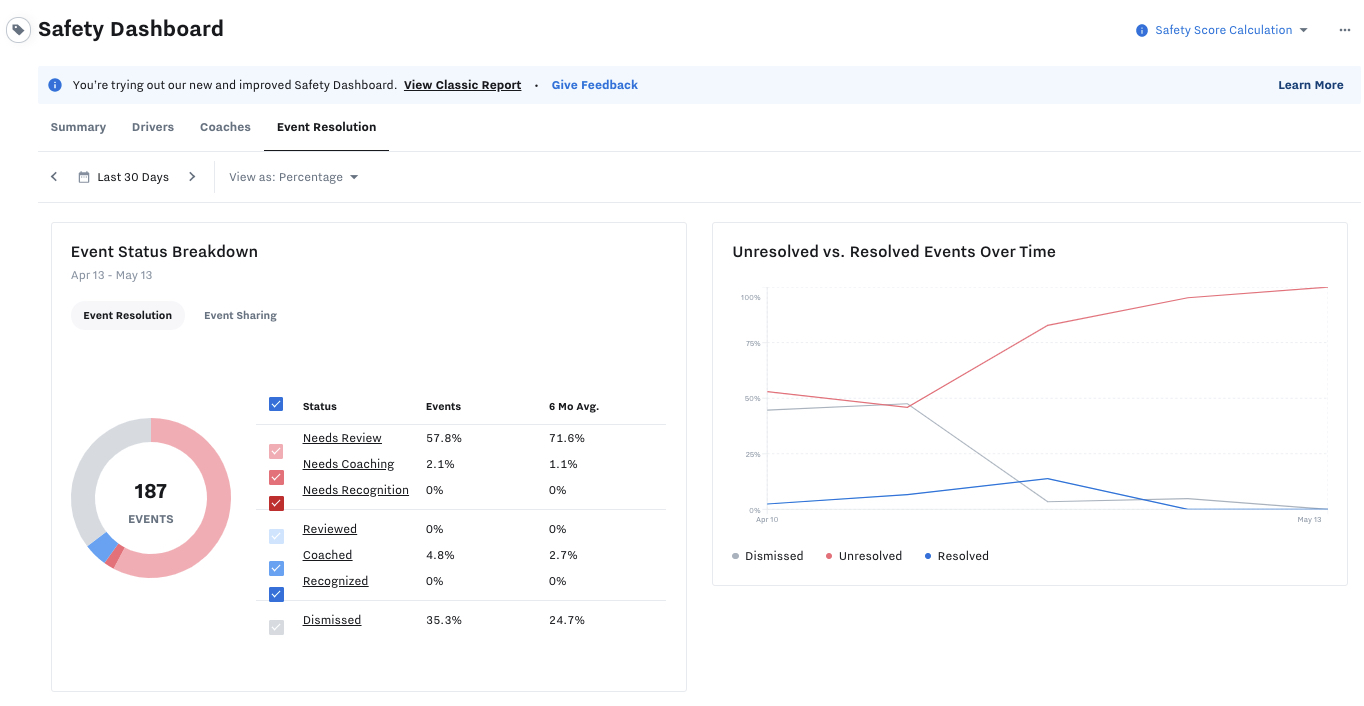Click the calendar icon beside Last 30 Days
1364x706 pixels.
pos(84,176)
